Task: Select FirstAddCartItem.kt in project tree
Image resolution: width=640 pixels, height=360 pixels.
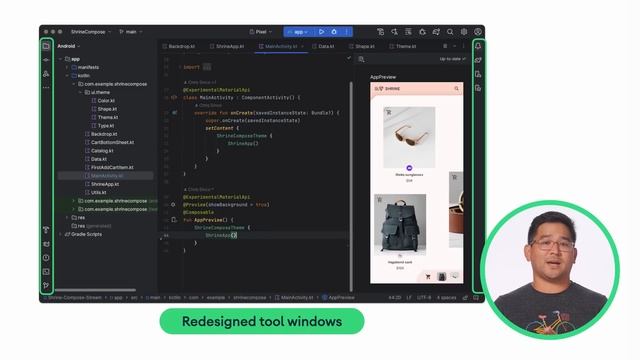Action: click(109, 168)
